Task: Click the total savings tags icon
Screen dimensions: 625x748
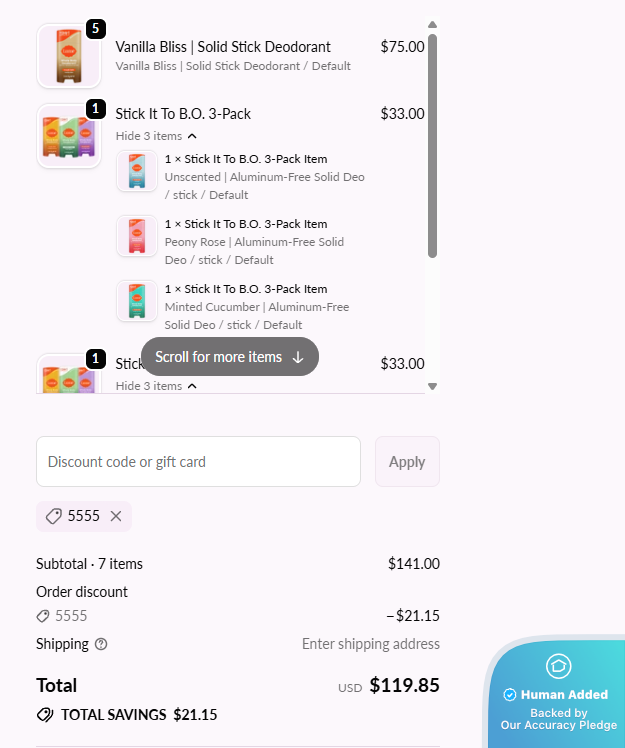Action: 45,715
